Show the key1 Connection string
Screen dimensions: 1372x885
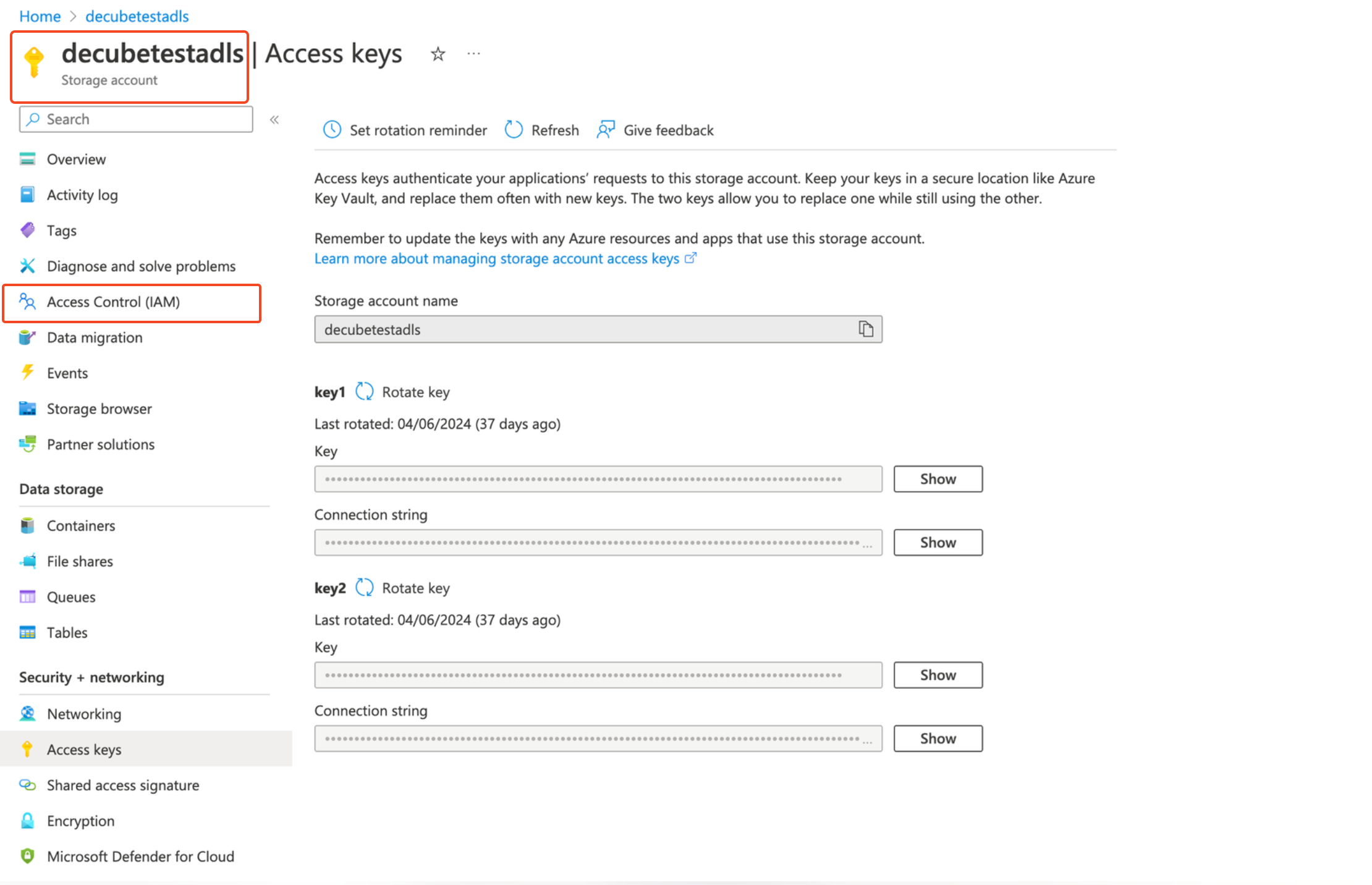point(938,543)
